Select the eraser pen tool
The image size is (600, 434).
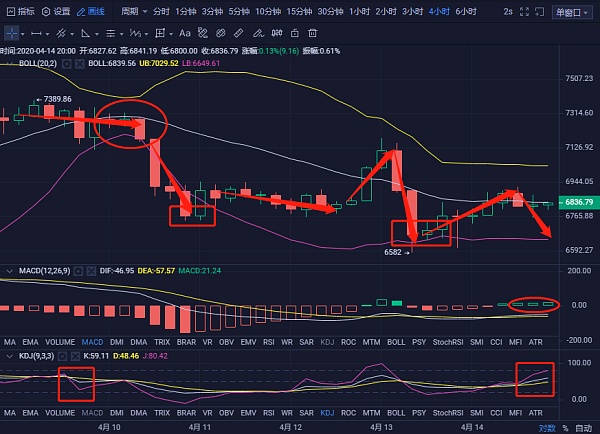[x=258, y=34]
